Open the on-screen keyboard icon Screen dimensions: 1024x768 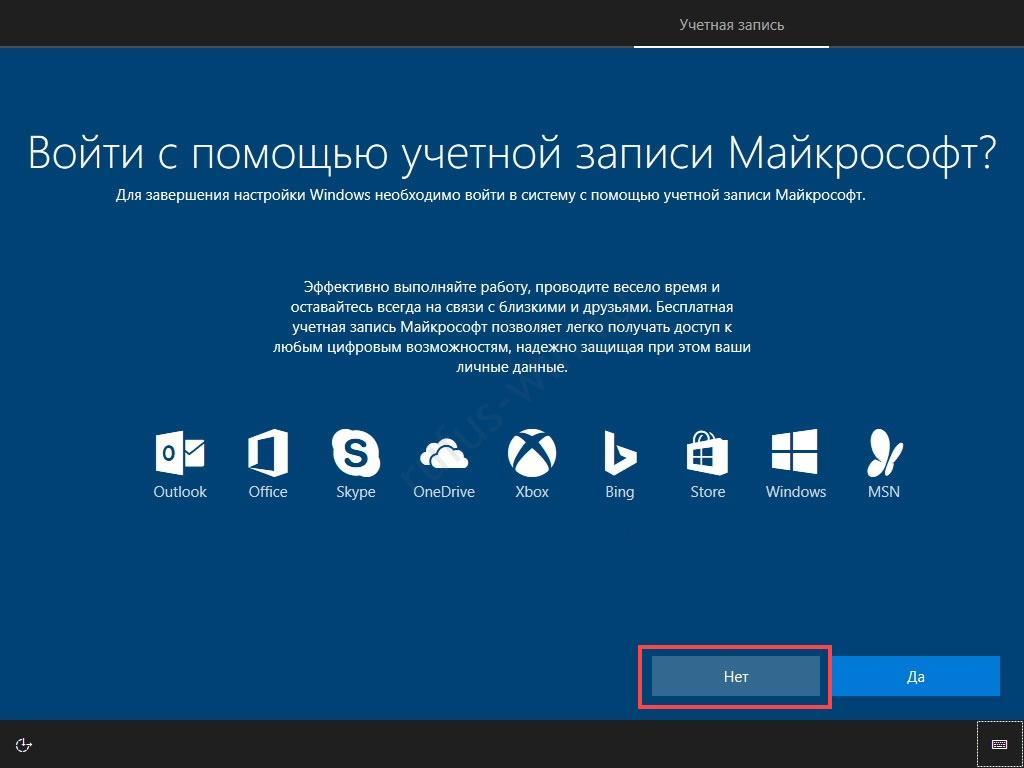pos(999,744)
